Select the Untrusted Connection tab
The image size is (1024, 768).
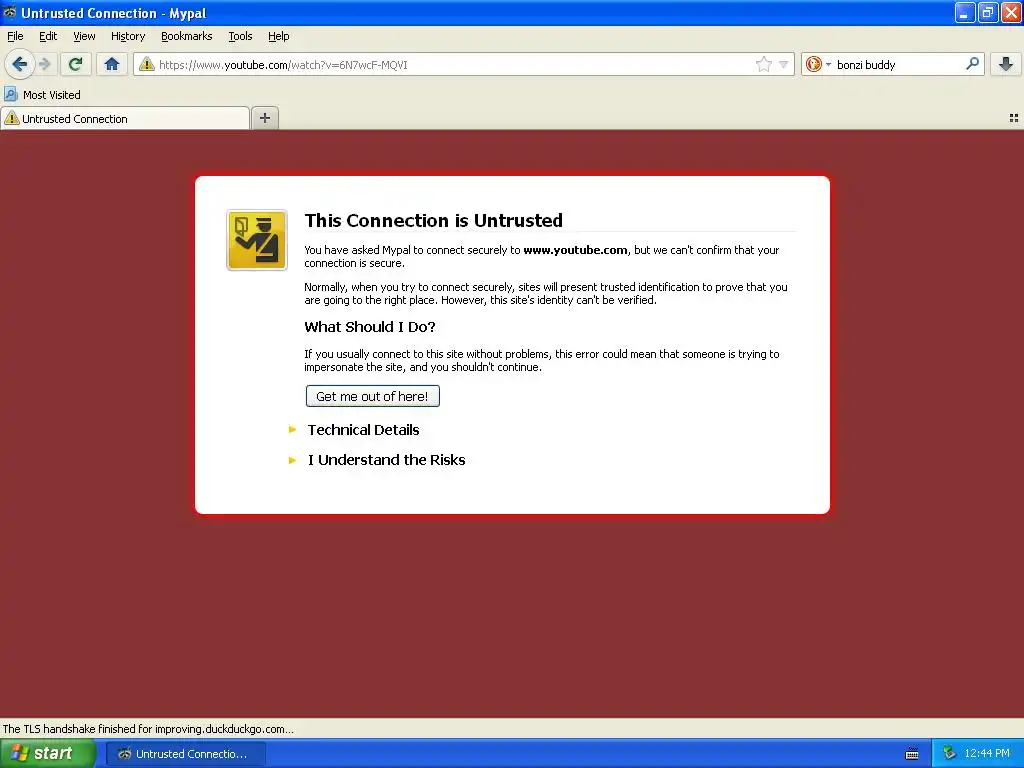pos(125,118)
